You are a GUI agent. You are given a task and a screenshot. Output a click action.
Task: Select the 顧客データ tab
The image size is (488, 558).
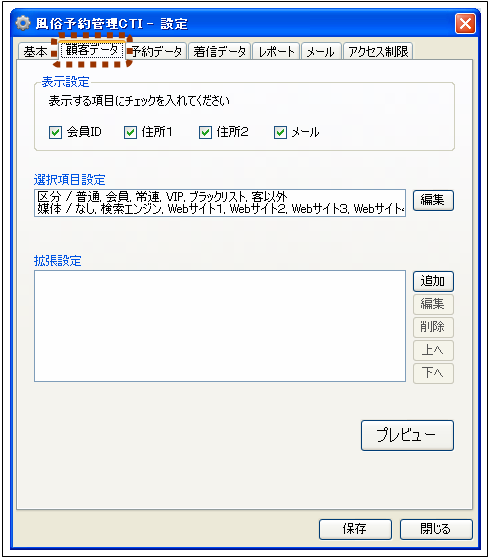pos(92,50)
